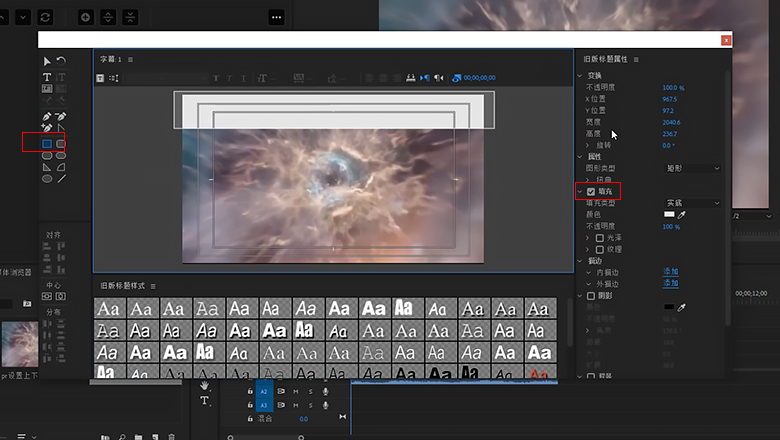Enable the 阴影 (Shadow) checkbox
The height and width of the screenshot is (440, 780).
tap(591, 296)
